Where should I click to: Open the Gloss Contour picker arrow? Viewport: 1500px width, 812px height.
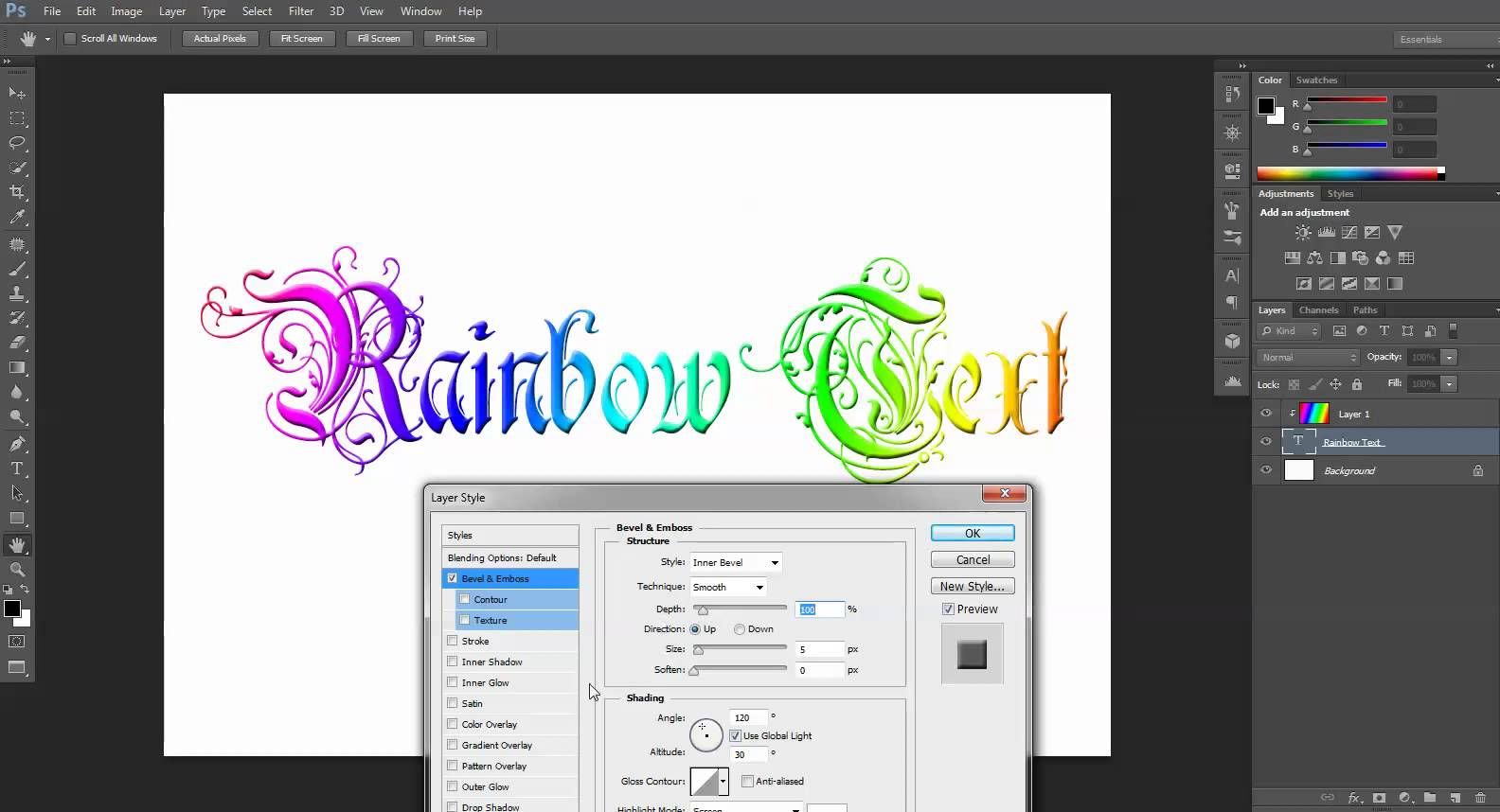pyautogui.click(x=723, y=782)
